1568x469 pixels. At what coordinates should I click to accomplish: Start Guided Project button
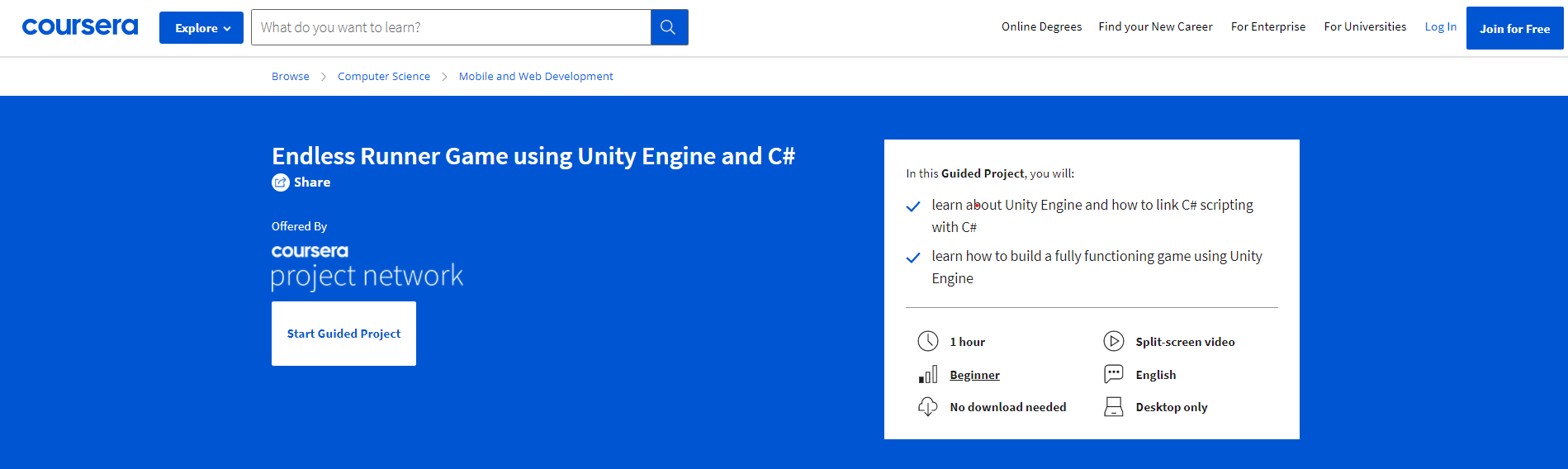[x=343, y=334]
